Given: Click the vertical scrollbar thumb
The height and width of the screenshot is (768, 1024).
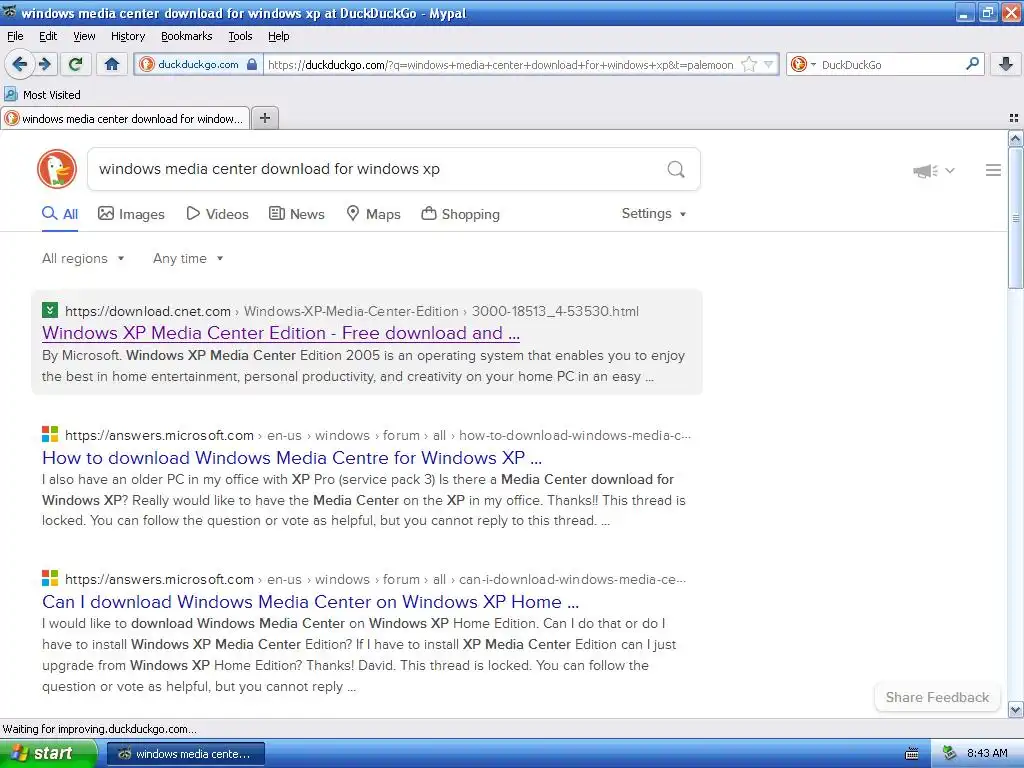Looking at the screenshot, I should (1016, 218).
